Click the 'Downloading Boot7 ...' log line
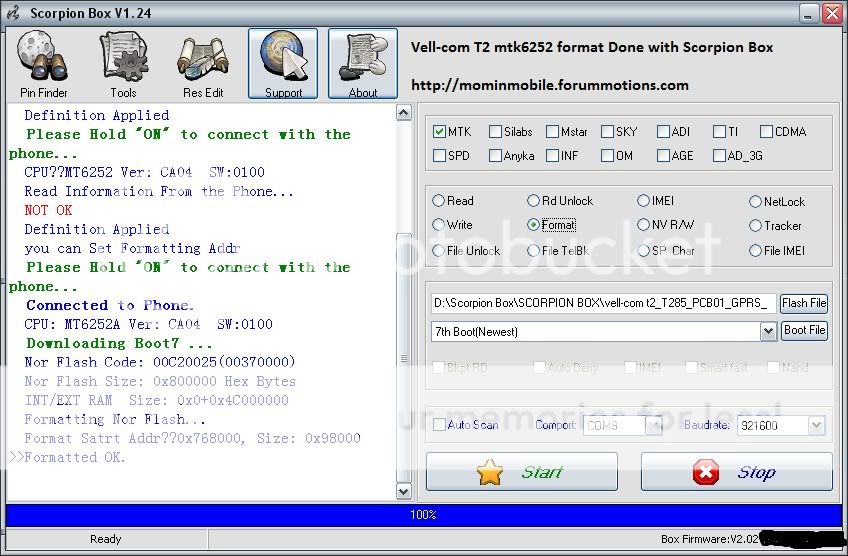This screenshot has width=848, height=556. [x=120, y=343]
